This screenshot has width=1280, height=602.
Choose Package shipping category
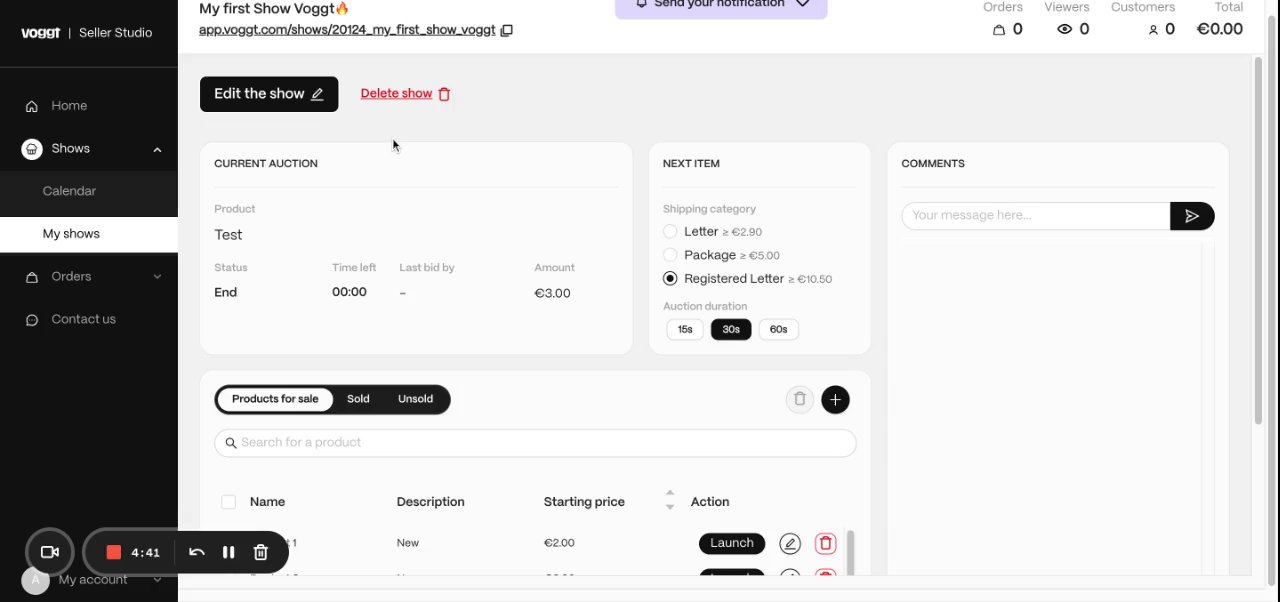point(670,255)
